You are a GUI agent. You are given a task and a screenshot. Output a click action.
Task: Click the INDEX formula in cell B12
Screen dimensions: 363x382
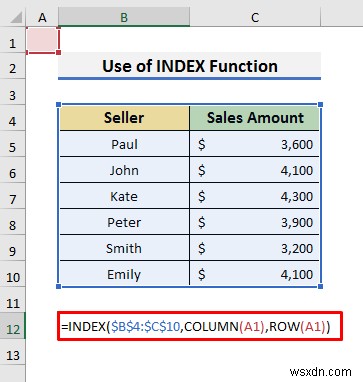pos(200,326)
